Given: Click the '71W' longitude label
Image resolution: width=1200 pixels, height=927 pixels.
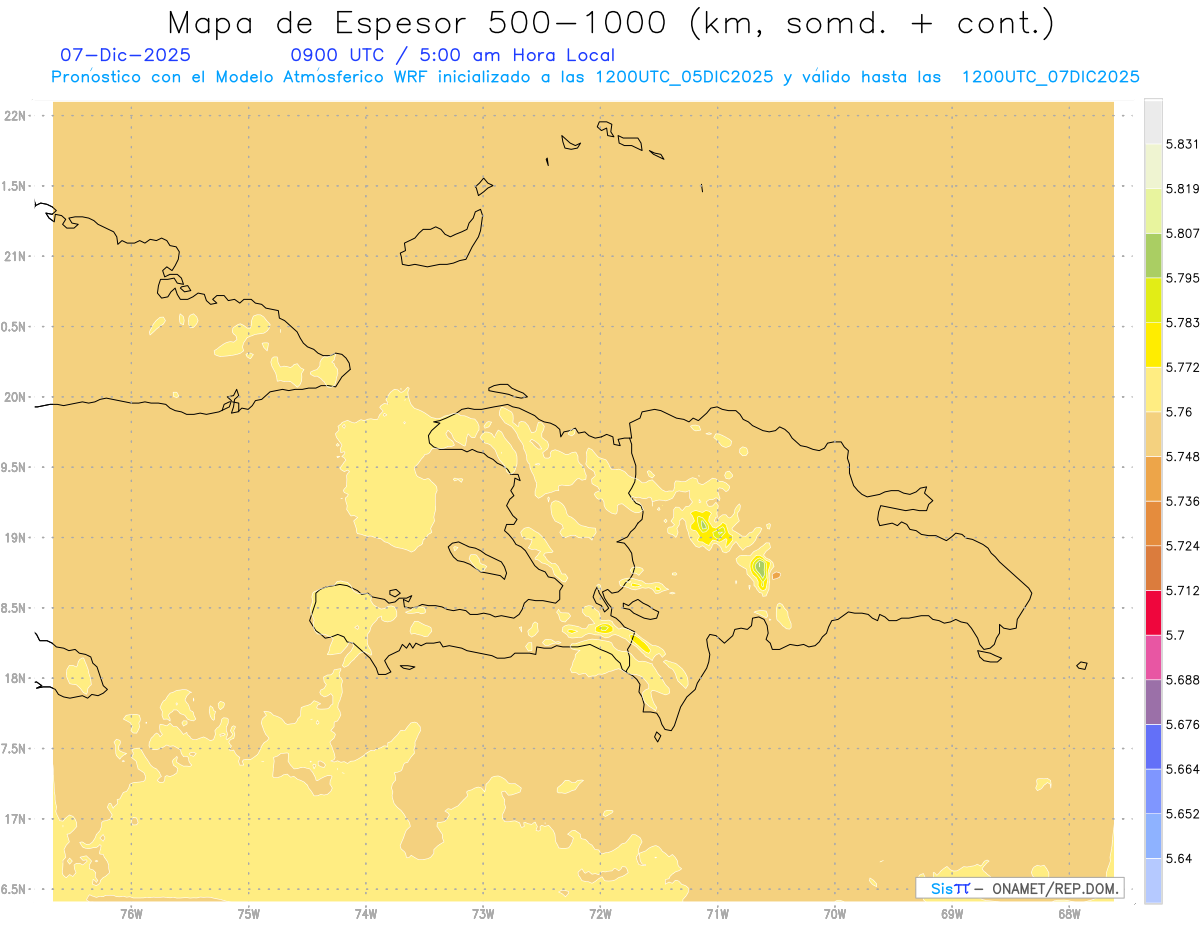Looking at the screenshot, I should coord(717,913).
